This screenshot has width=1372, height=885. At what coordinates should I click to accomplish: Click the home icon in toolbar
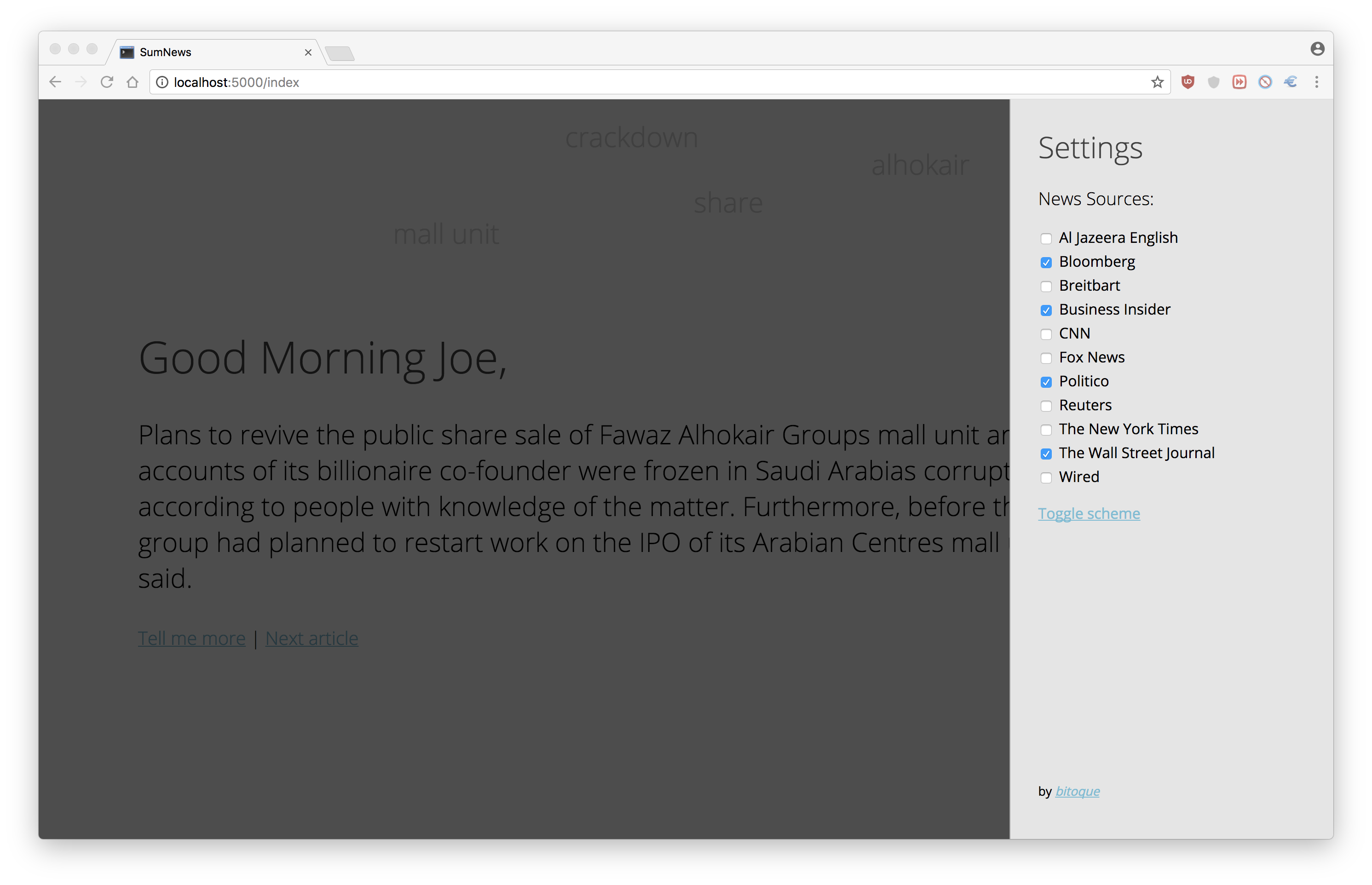click(133, 82)
